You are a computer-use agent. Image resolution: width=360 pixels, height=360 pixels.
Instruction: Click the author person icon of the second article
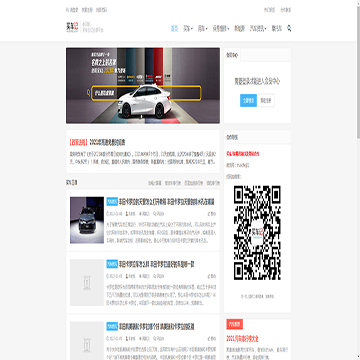pyautogui.click(x=128, y=276)
